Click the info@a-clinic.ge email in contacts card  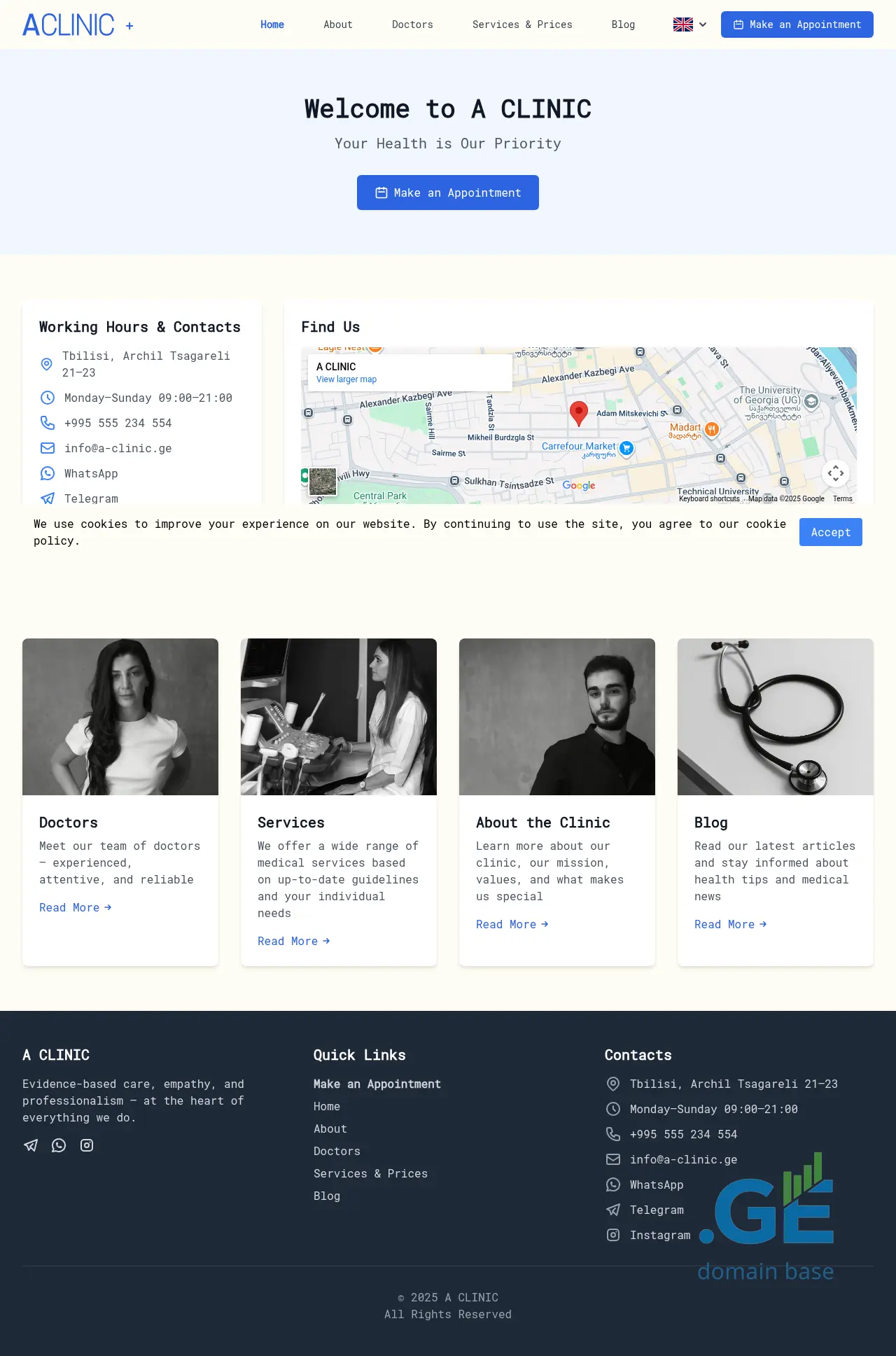(x=118, y=448)
